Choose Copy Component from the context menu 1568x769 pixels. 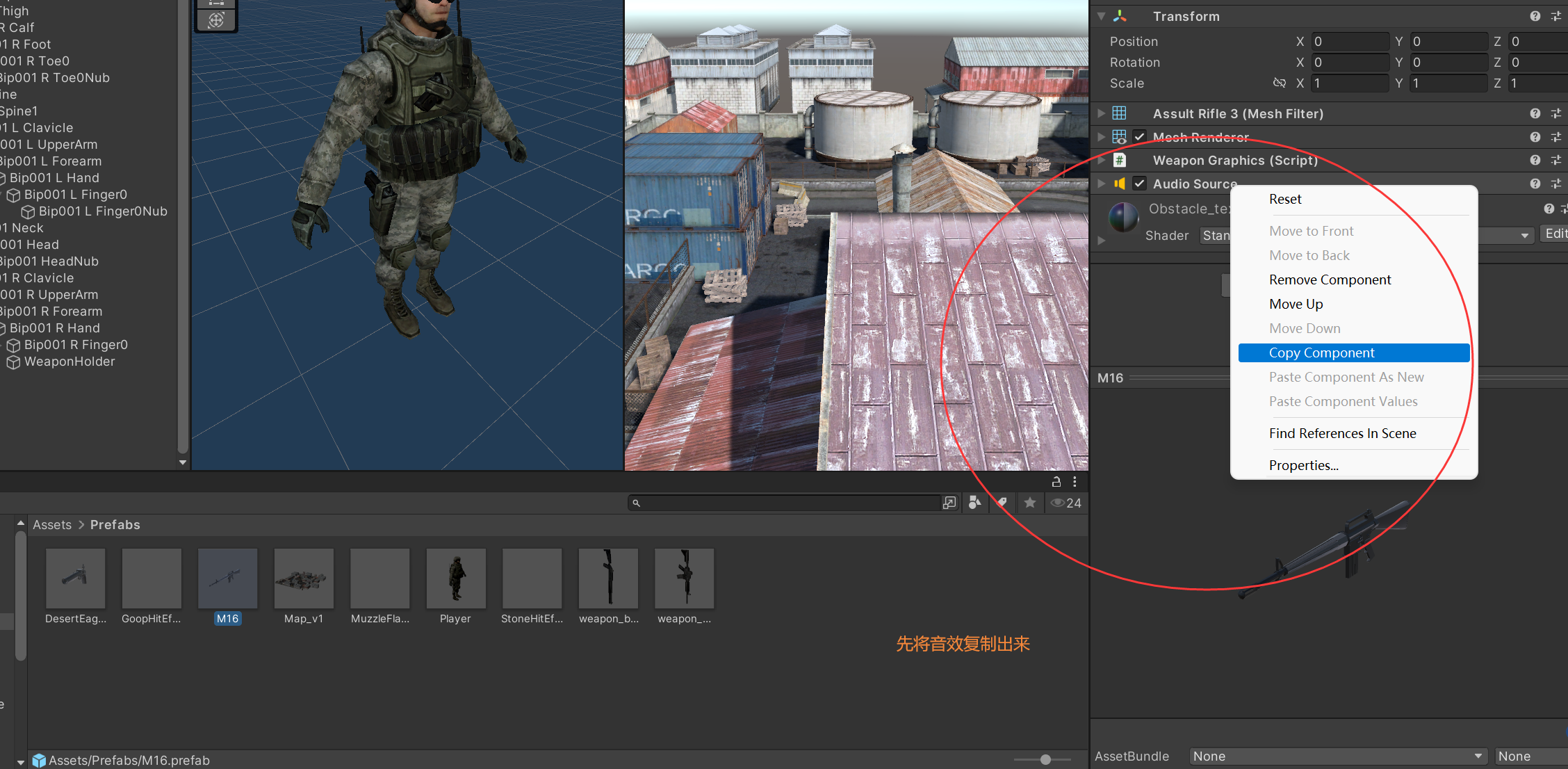click(1354, 353)
